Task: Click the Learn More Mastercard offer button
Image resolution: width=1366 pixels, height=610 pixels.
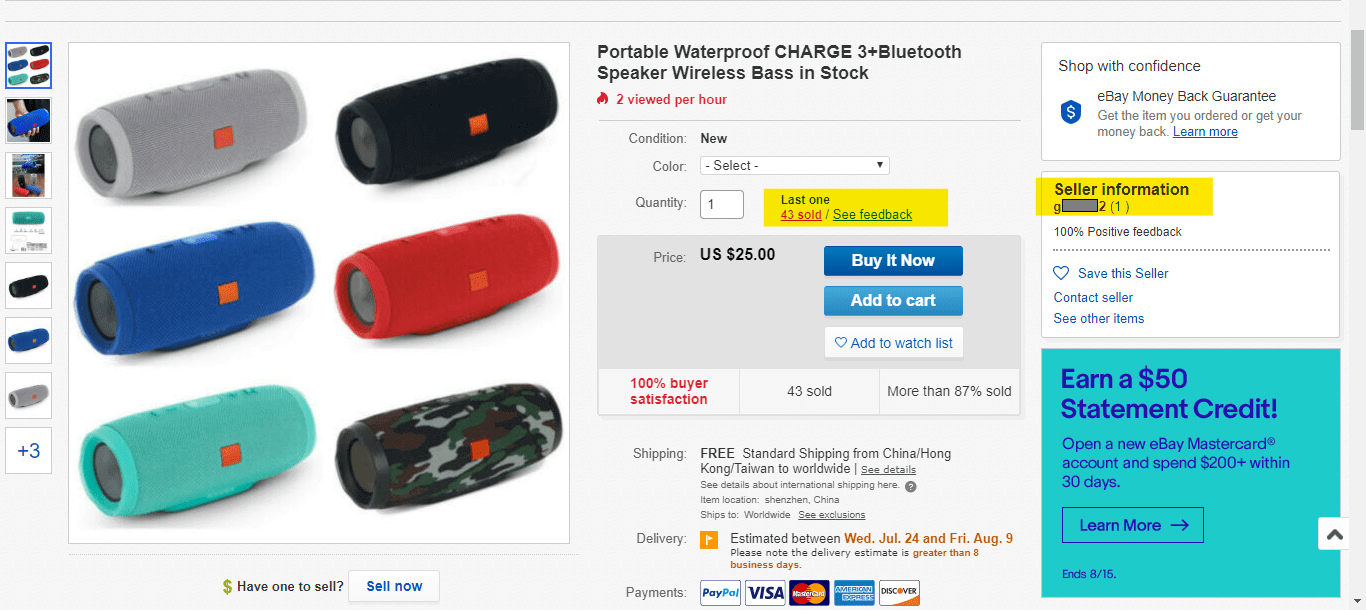Action: pos(1133,525)
